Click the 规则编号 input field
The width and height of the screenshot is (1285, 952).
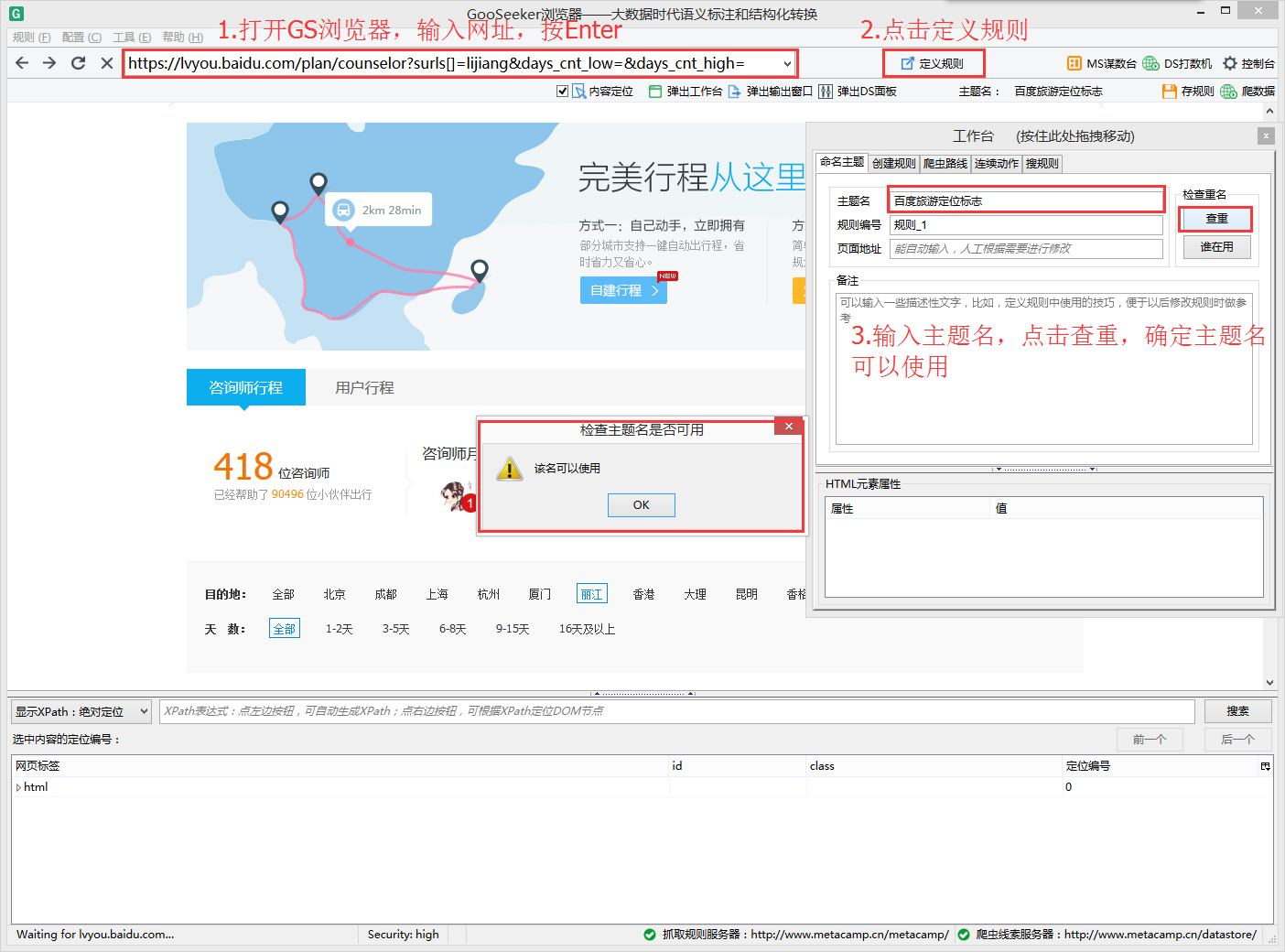tap(1025, 224)
